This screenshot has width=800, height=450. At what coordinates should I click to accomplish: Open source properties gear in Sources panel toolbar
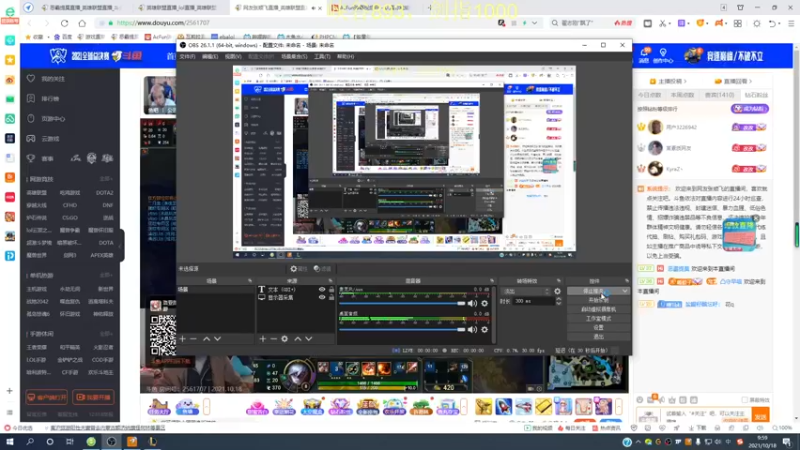coord(285,339)
